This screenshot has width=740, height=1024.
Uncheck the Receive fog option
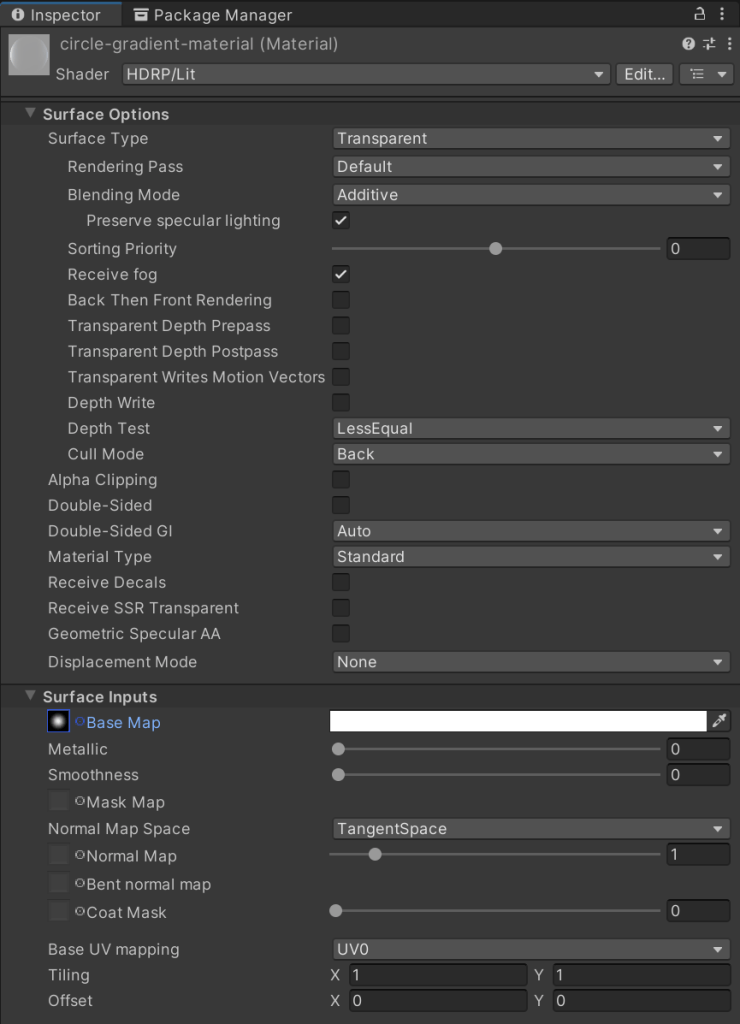coord(341,274)
